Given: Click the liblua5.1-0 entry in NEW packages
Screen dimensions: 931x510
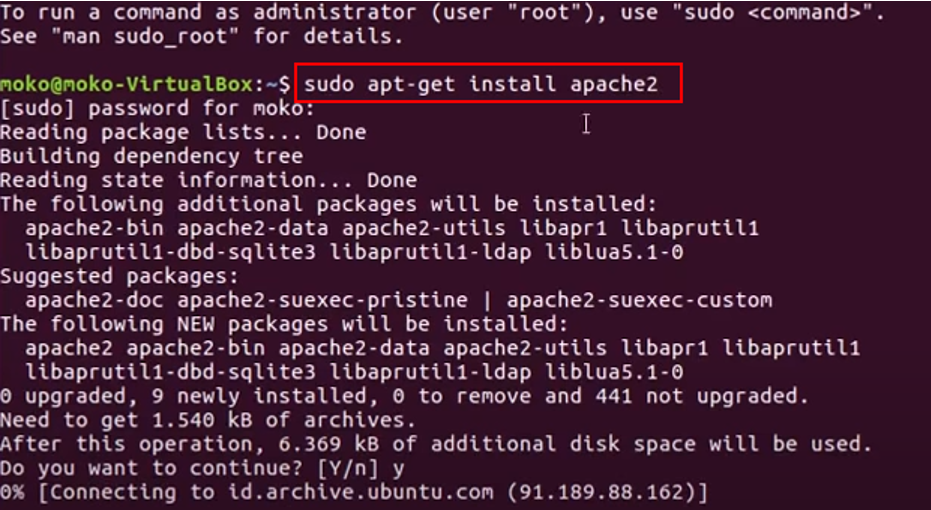Looking at the screenshot, I should tap(615, 372).
